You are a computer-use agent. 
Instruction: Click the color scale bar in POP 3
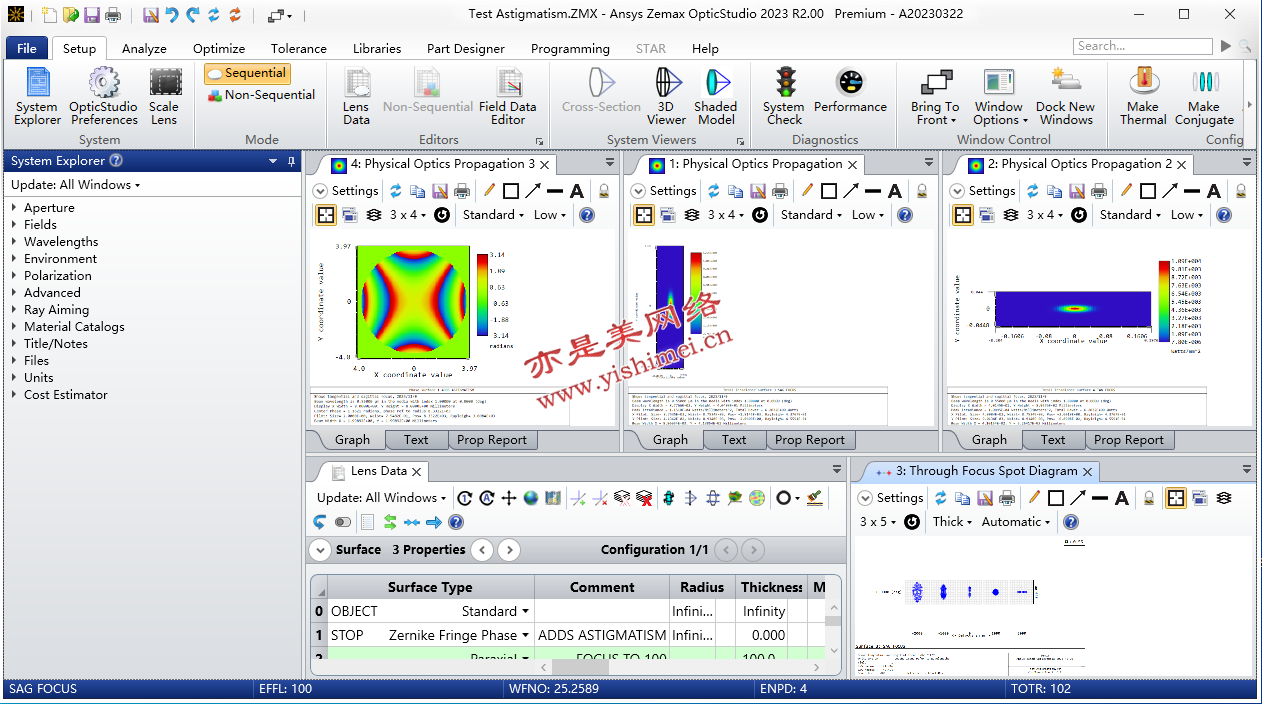click(482, 295)
